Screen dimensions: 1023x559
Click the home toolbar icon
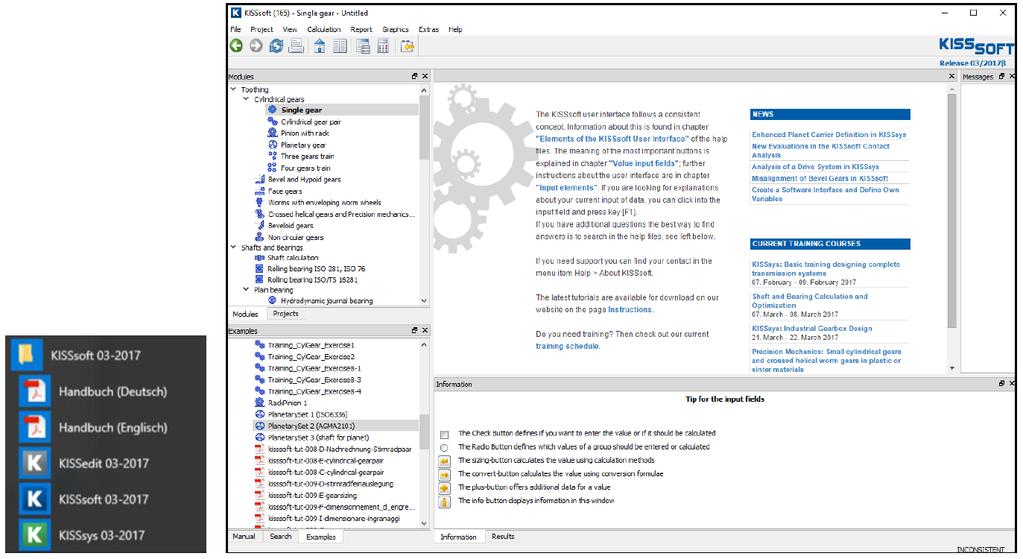pyautogui.click(x=320, y=46)
